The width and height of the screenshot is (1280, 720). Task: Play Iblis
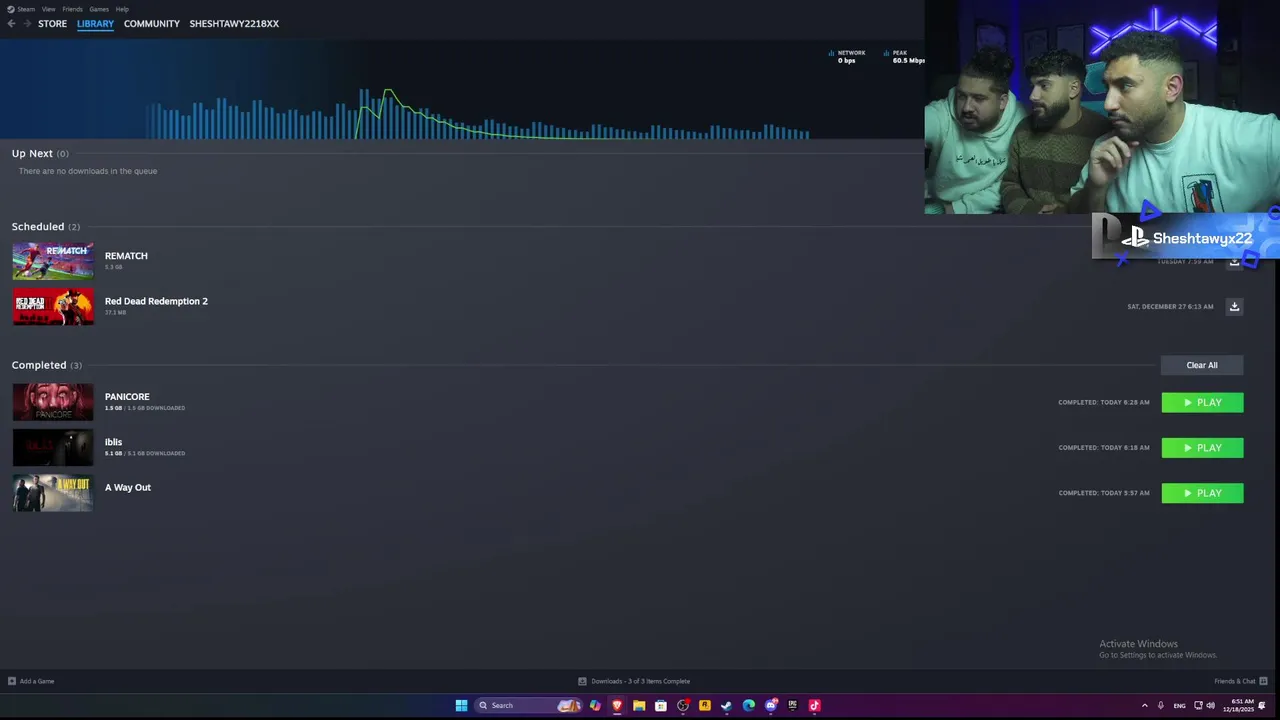[x=1202, y=448]
